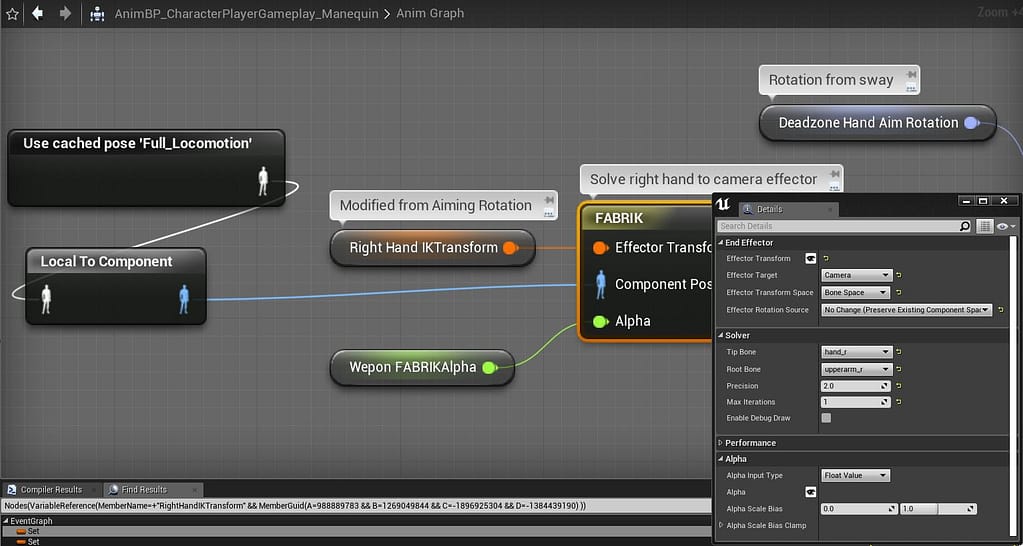Switch to the Find Results tab

point(144,490)
